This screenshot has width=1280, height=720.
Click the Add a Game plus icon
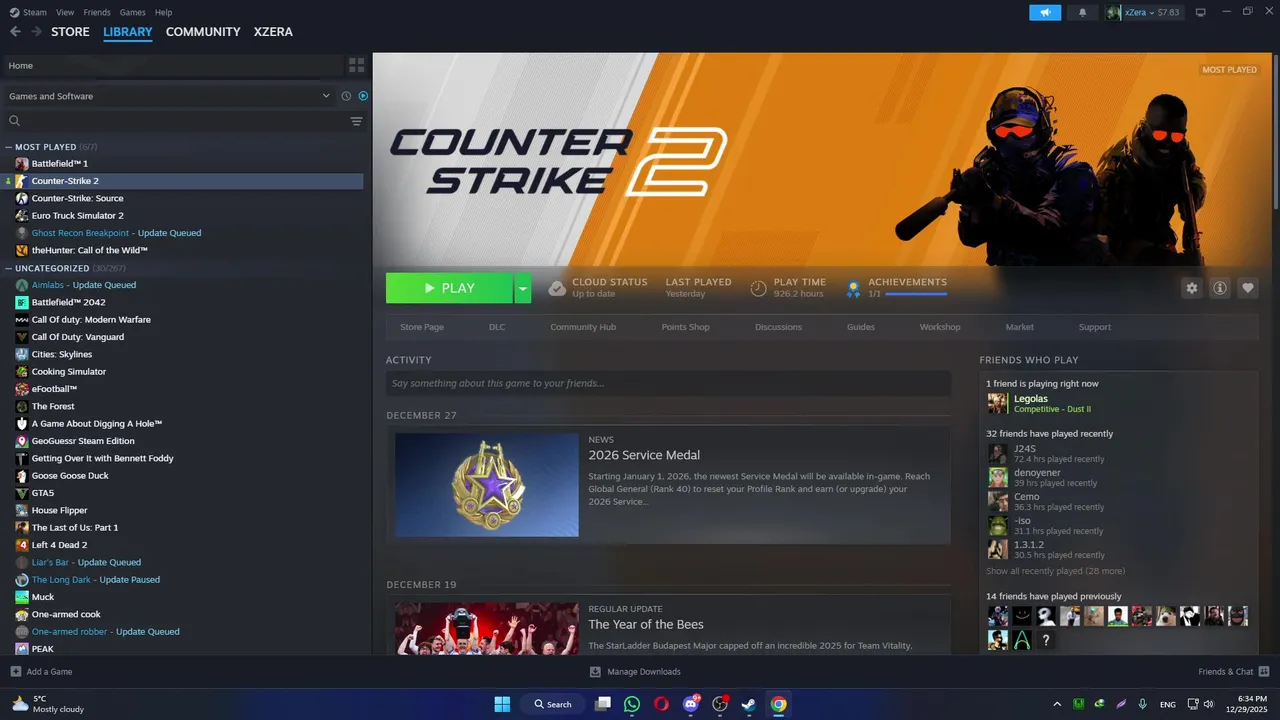pyautogui.click(x=15, y=671)
